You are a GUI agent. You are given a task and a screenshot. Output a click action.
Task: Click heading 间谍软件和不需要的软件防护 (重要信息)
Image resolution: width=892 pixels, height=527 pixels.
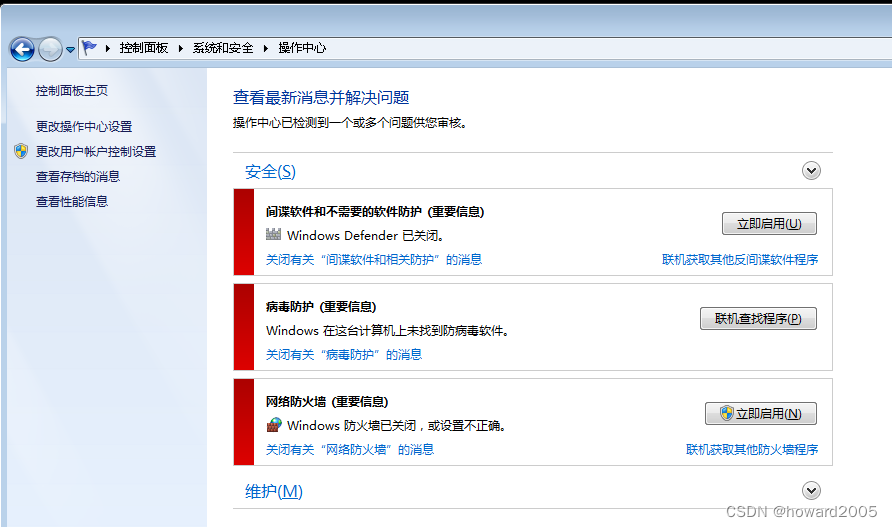[375, 212]
